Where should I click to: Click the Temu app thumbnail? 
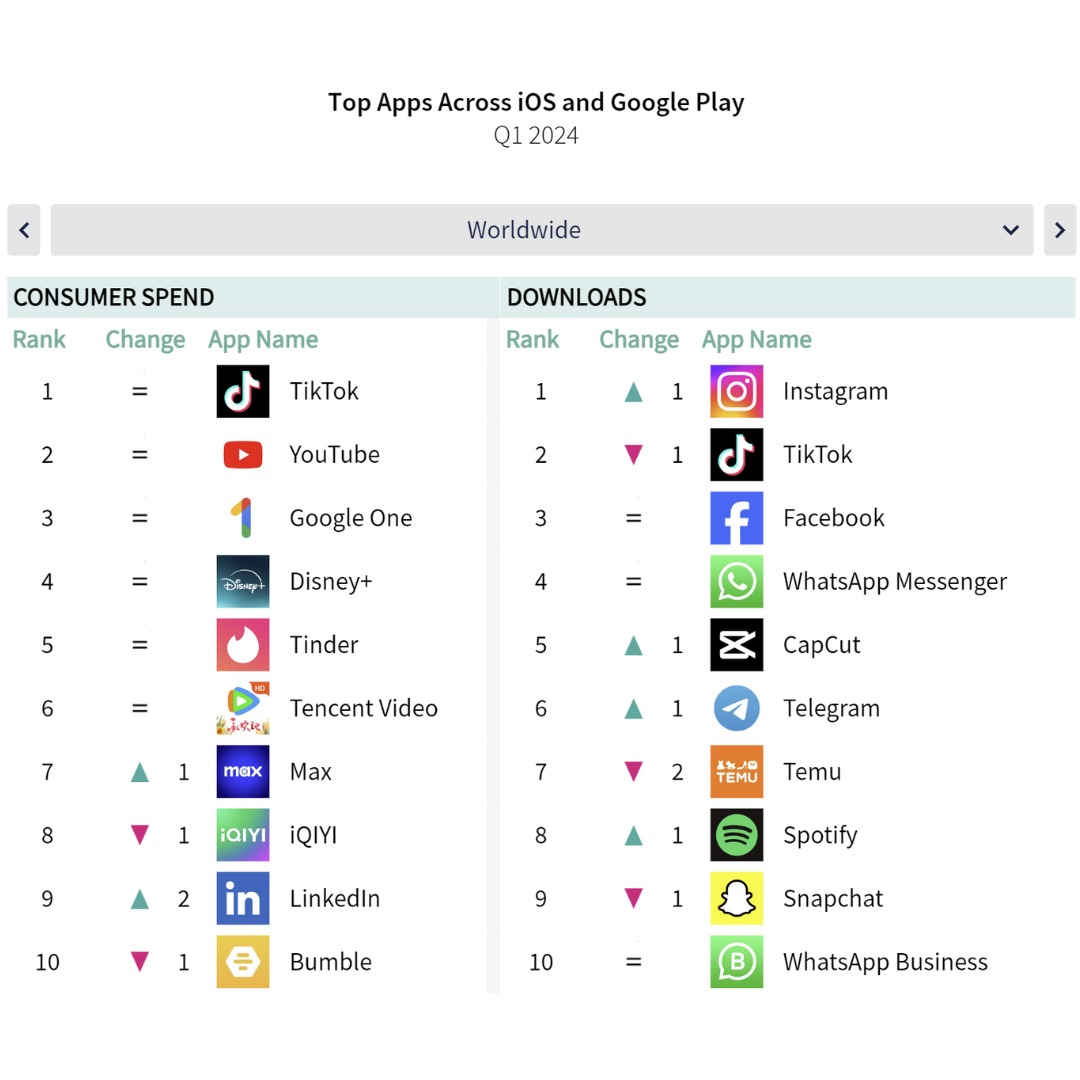[736, 771]
